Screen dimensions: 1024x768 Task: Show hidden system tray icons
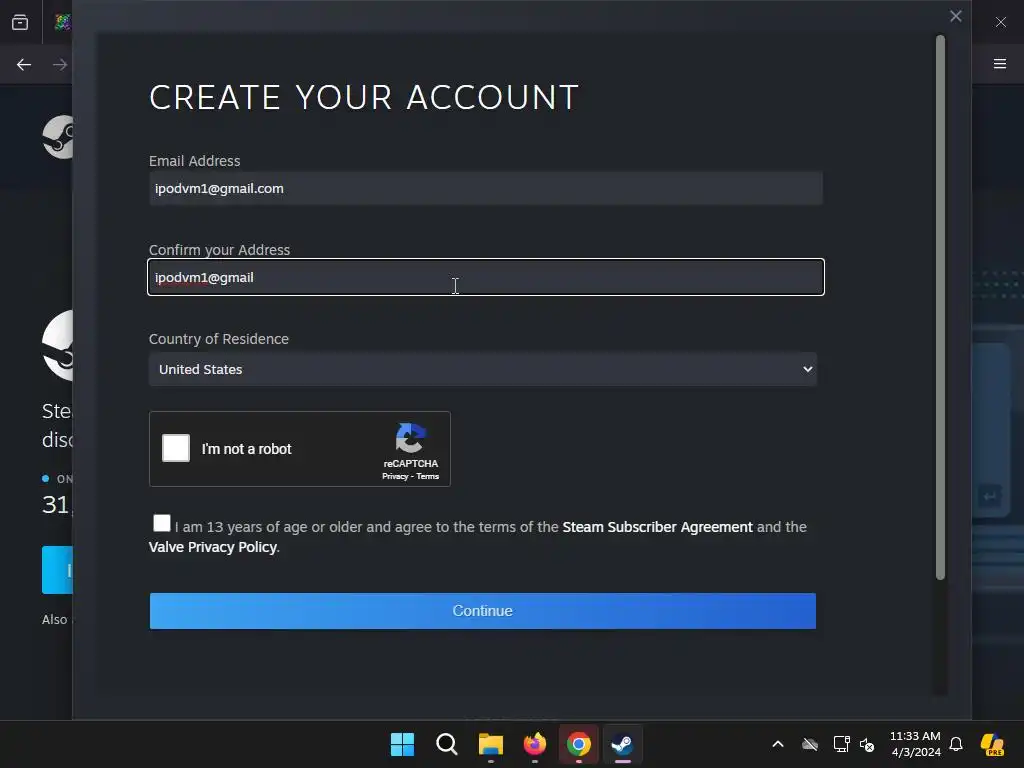(x=778, y=744)
